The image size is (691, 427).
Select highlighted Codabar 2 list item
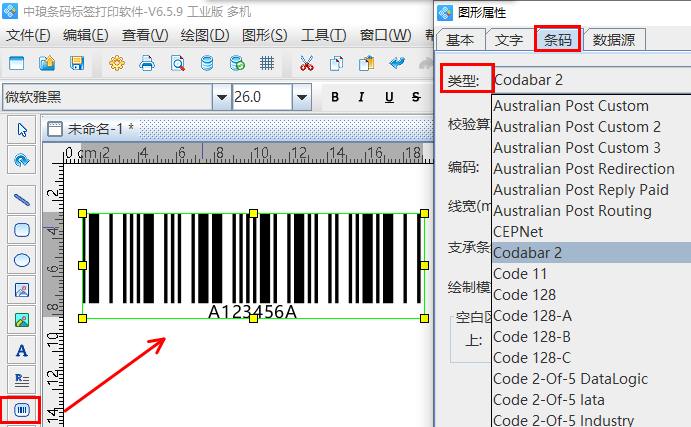coord(591,253)
